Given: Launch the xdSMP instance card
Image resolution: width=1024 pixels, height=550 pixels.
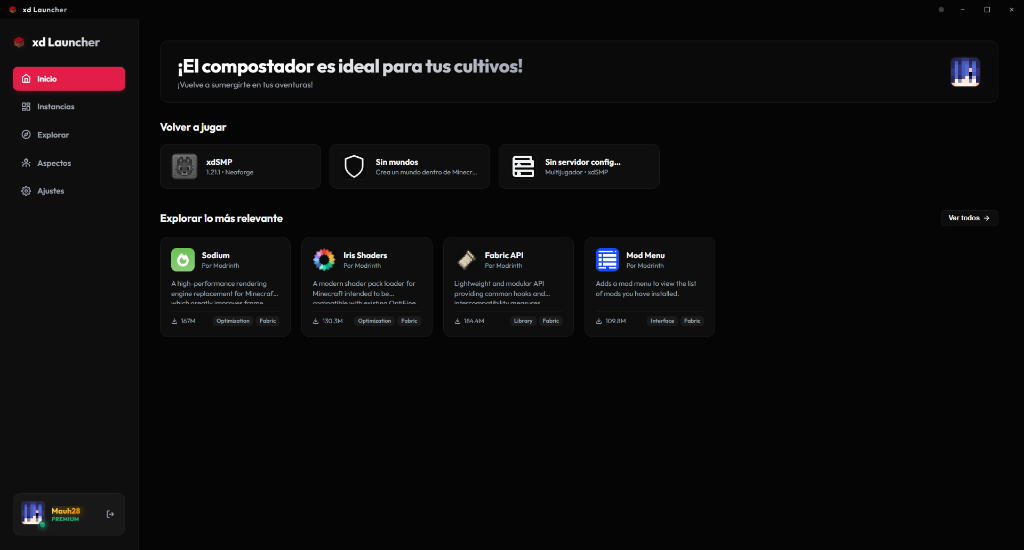Looking at the screenshot, I should coord(240,167).
